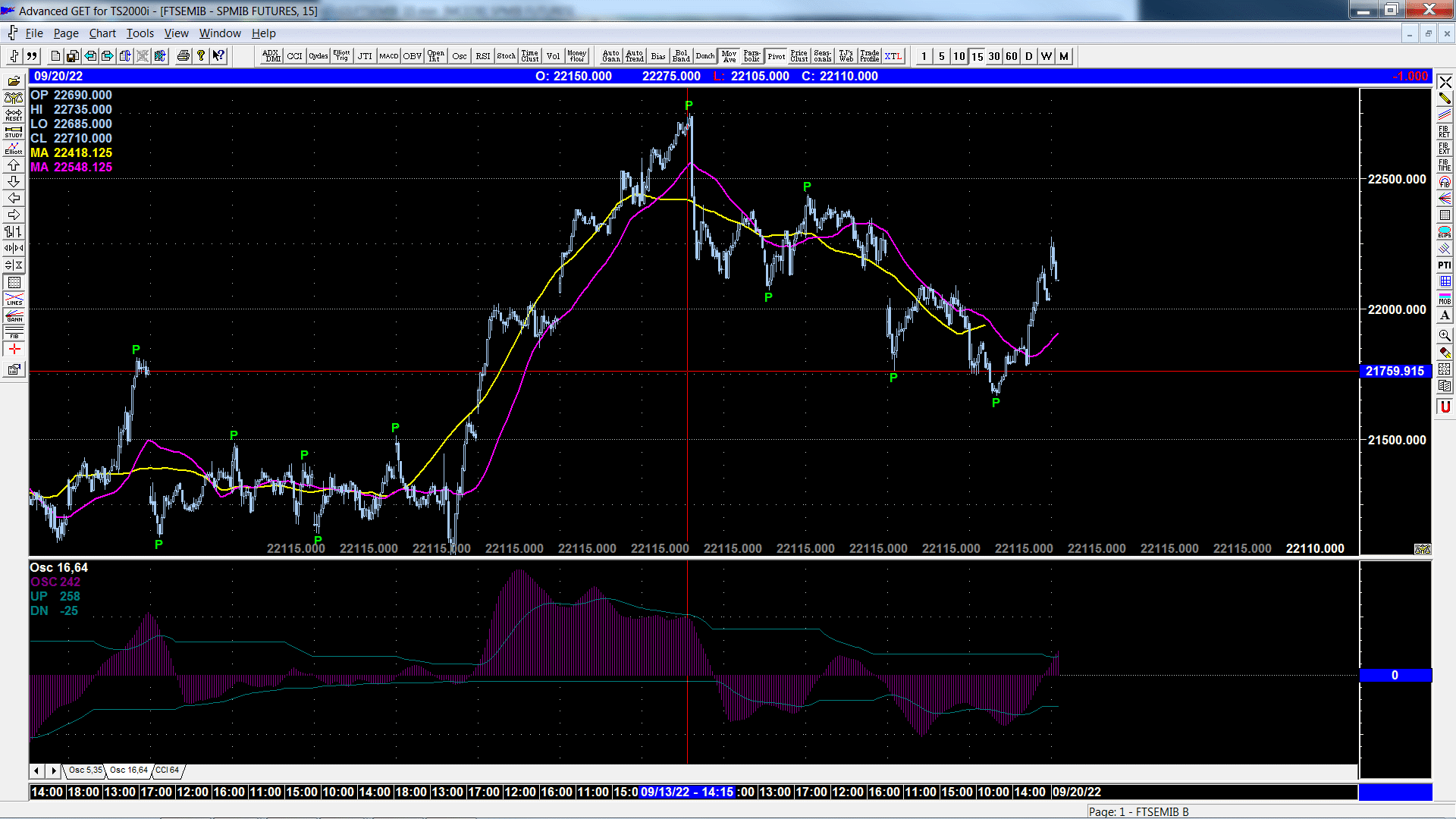This screenshot has height=819, width=1456.
Task: Switch to the CCI 64 tab
Action: point(168,770)
